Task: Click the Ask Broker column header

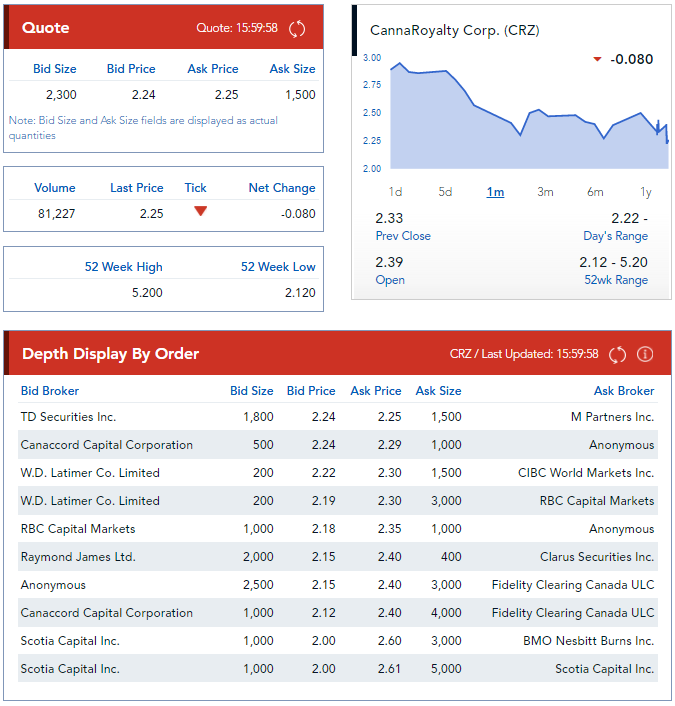Action: 624,391
